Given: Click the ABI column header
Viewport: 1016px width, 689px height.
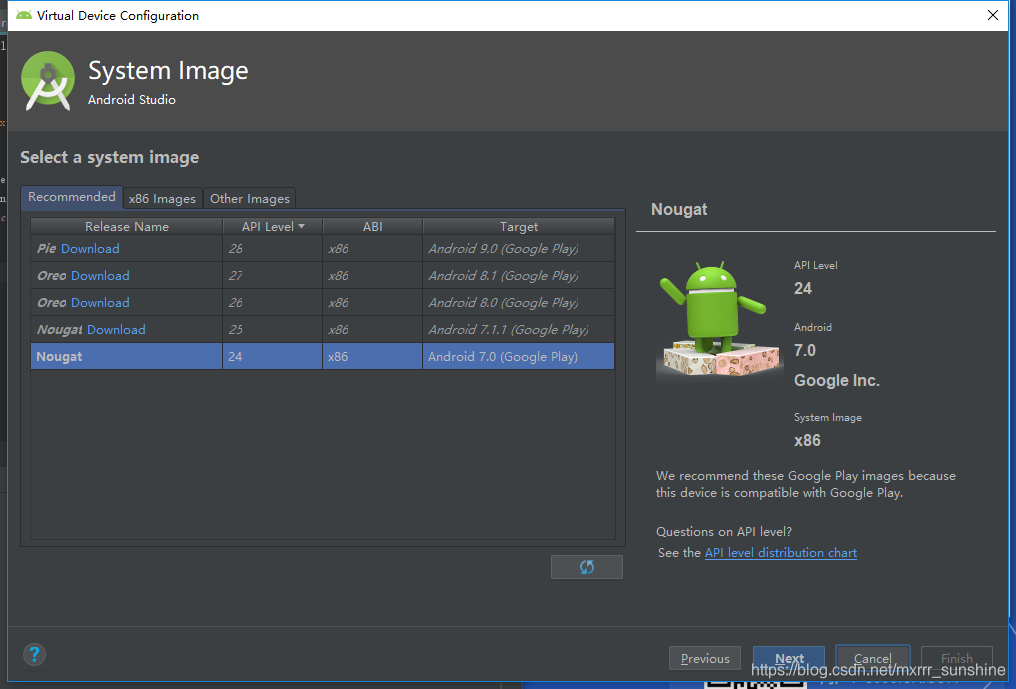Looking at the screenshot, I should [x=373, y=226].
